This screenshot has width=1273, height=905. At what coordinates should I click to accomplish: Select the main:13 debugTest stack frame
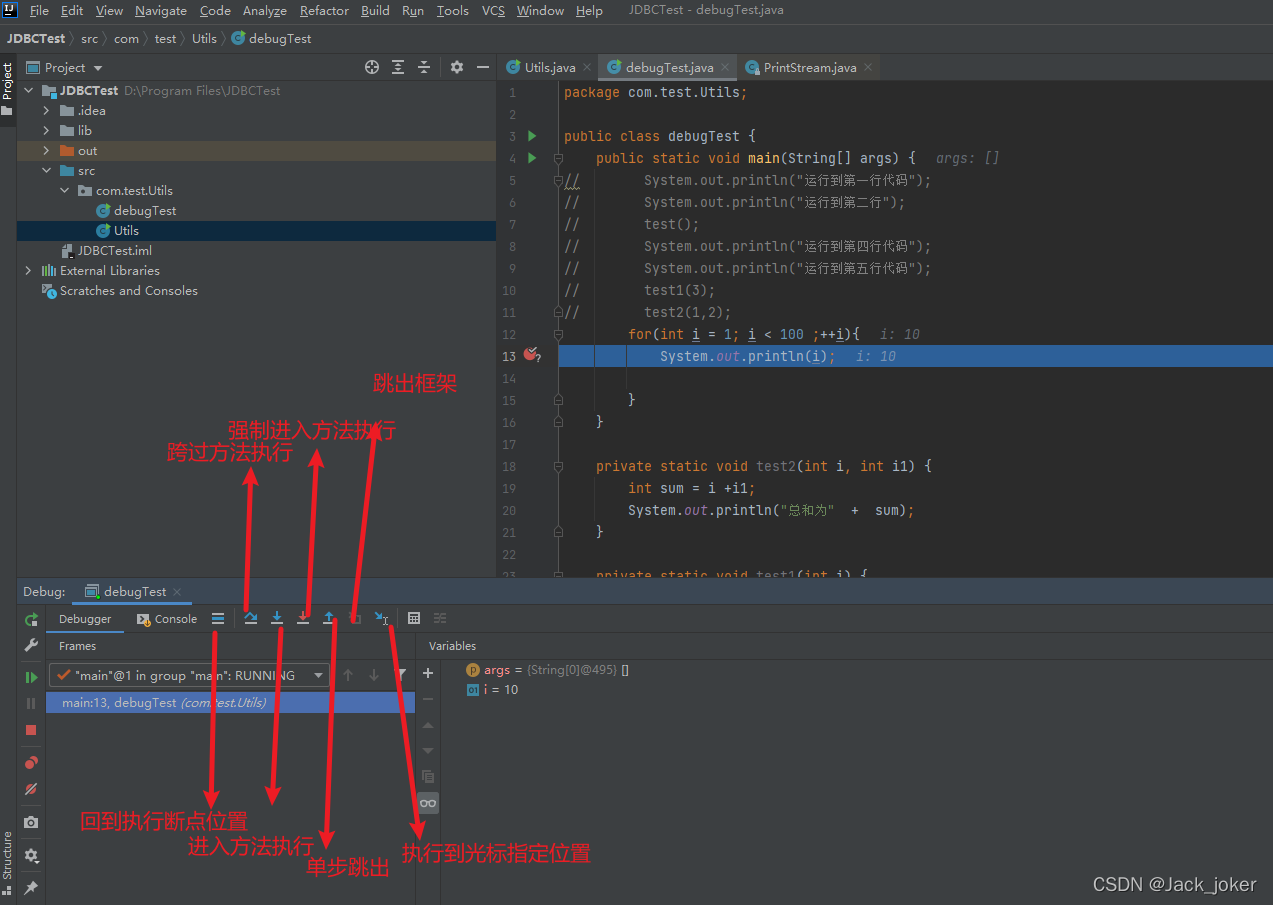coord(230,702)
